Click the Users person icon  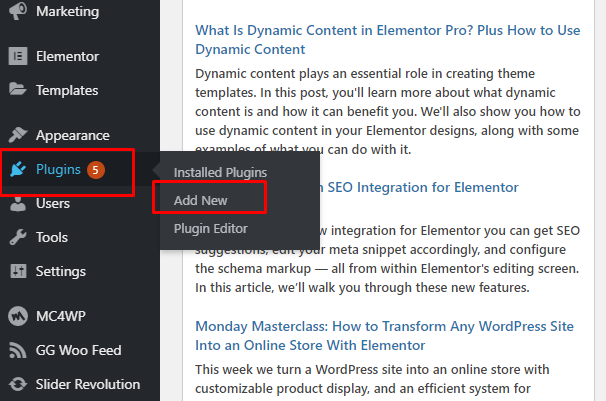pyautogui.click(x=18, y=204)
